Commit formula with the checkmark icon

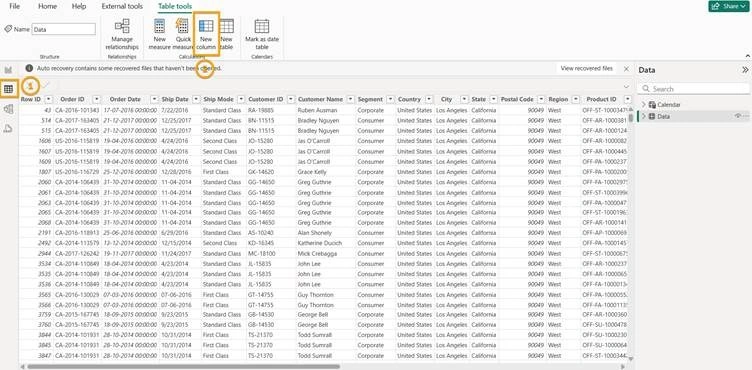tap(47, 86)
